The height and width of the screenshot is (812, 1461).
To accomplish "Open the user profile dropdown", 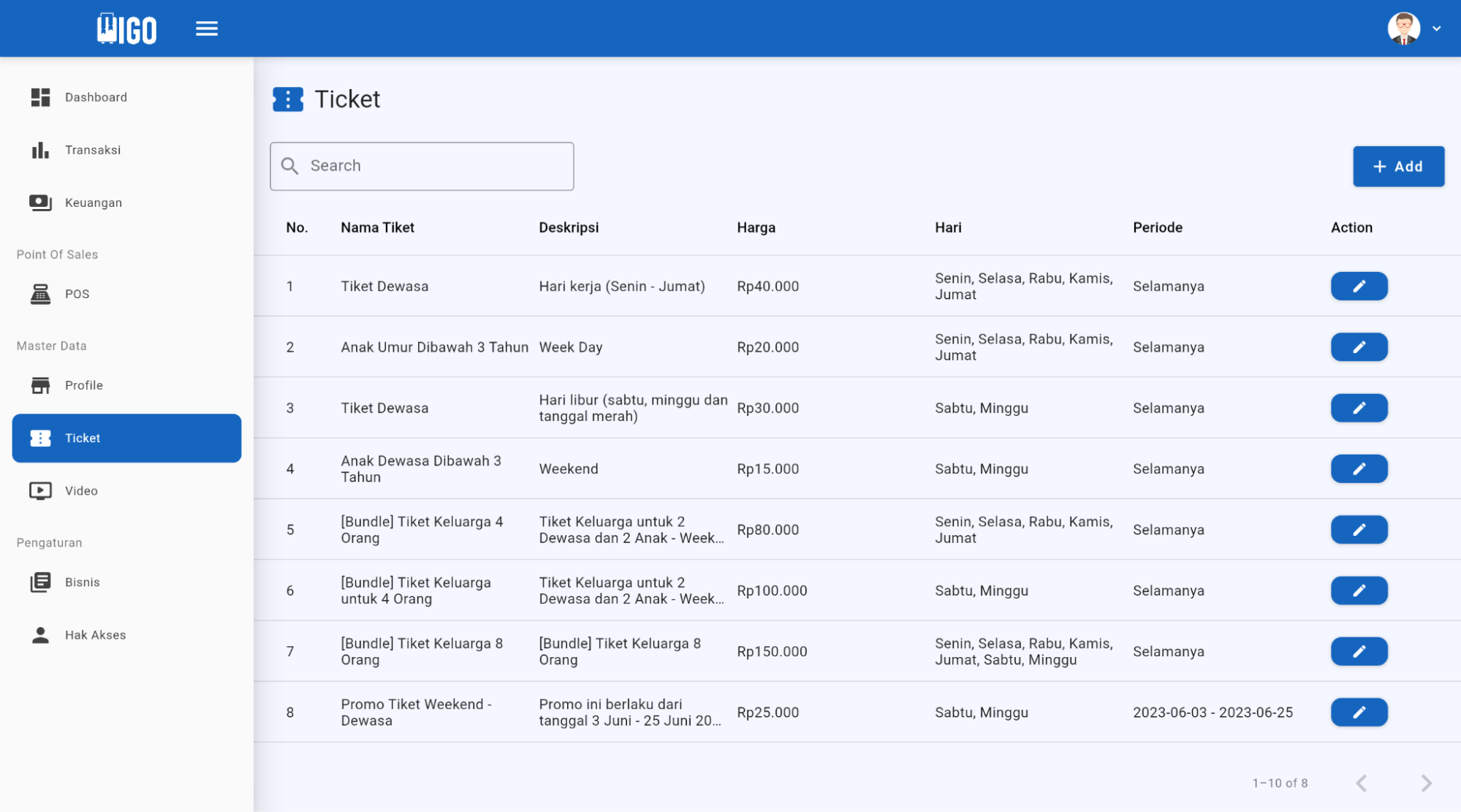I will pos(1403,28).
